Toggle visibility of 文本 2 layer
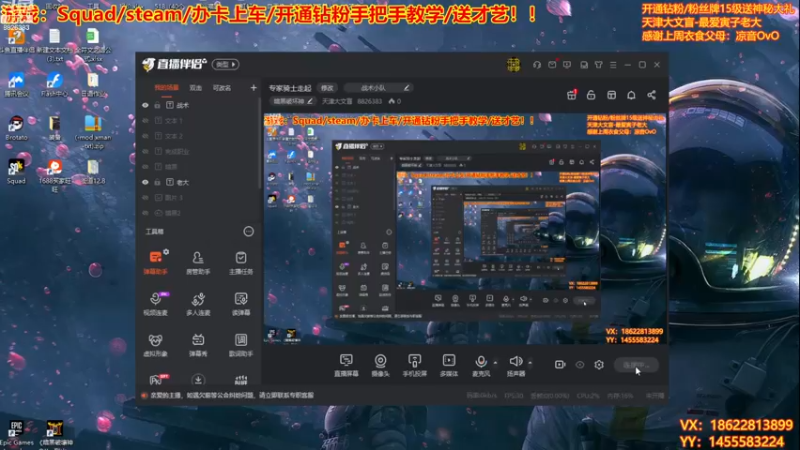 [145, 136]
